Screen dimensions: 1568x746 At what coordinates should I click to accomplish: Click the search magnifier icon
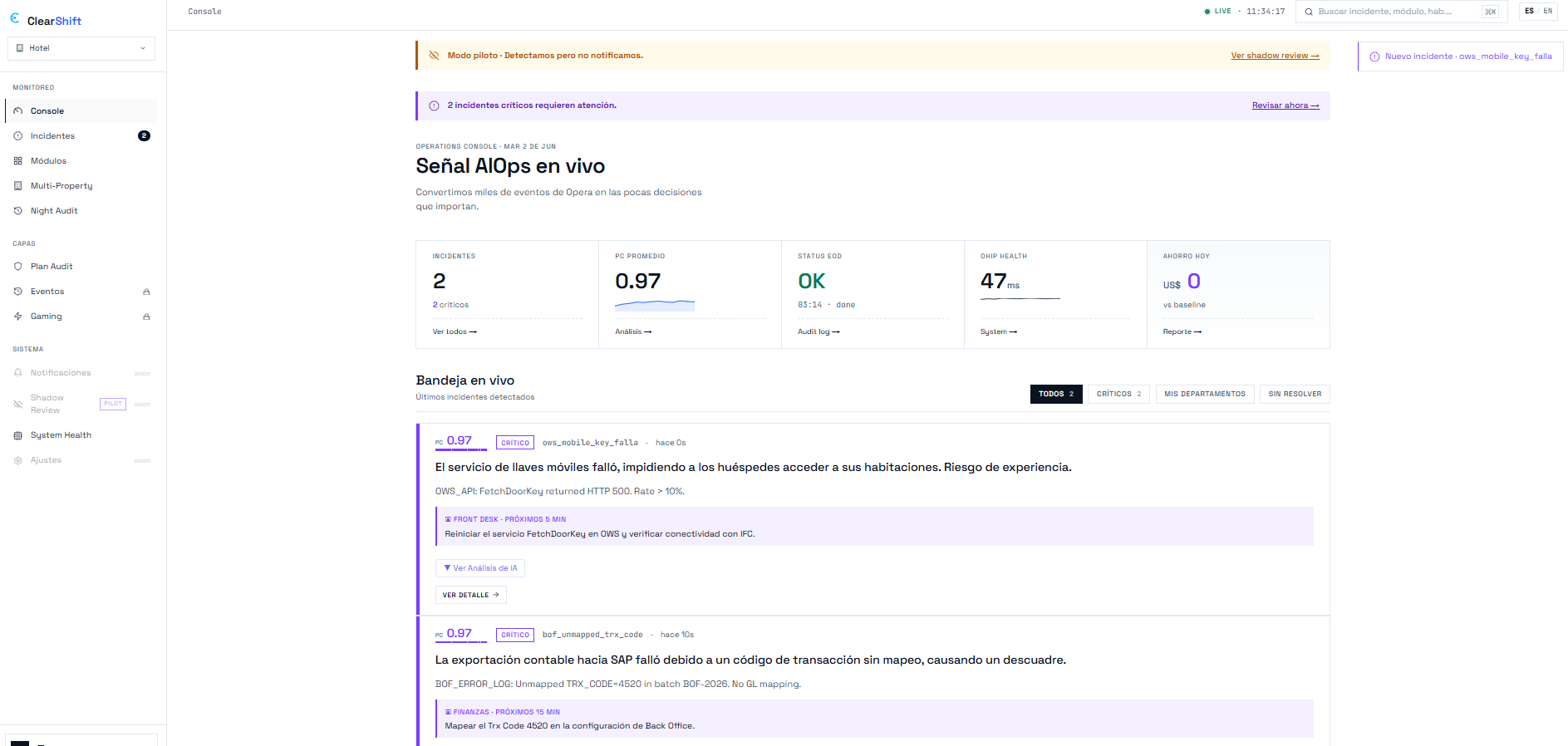pos(1309,12)
